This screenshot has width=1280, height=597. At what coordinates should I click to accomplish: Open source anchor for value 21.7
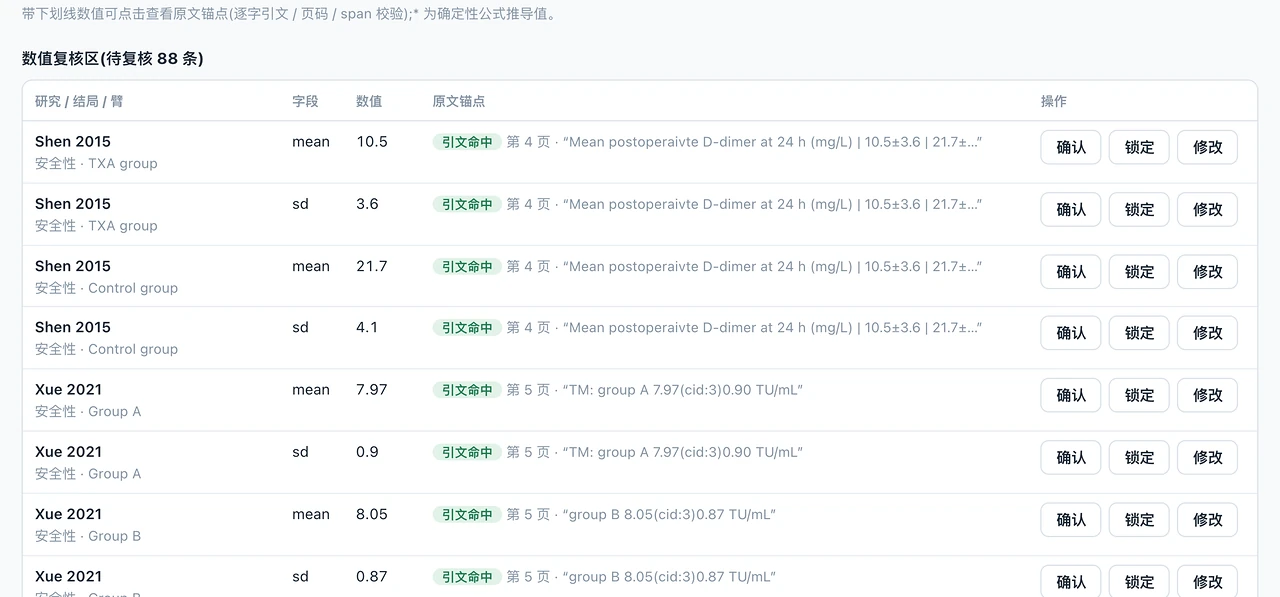(x=371, y=266)
